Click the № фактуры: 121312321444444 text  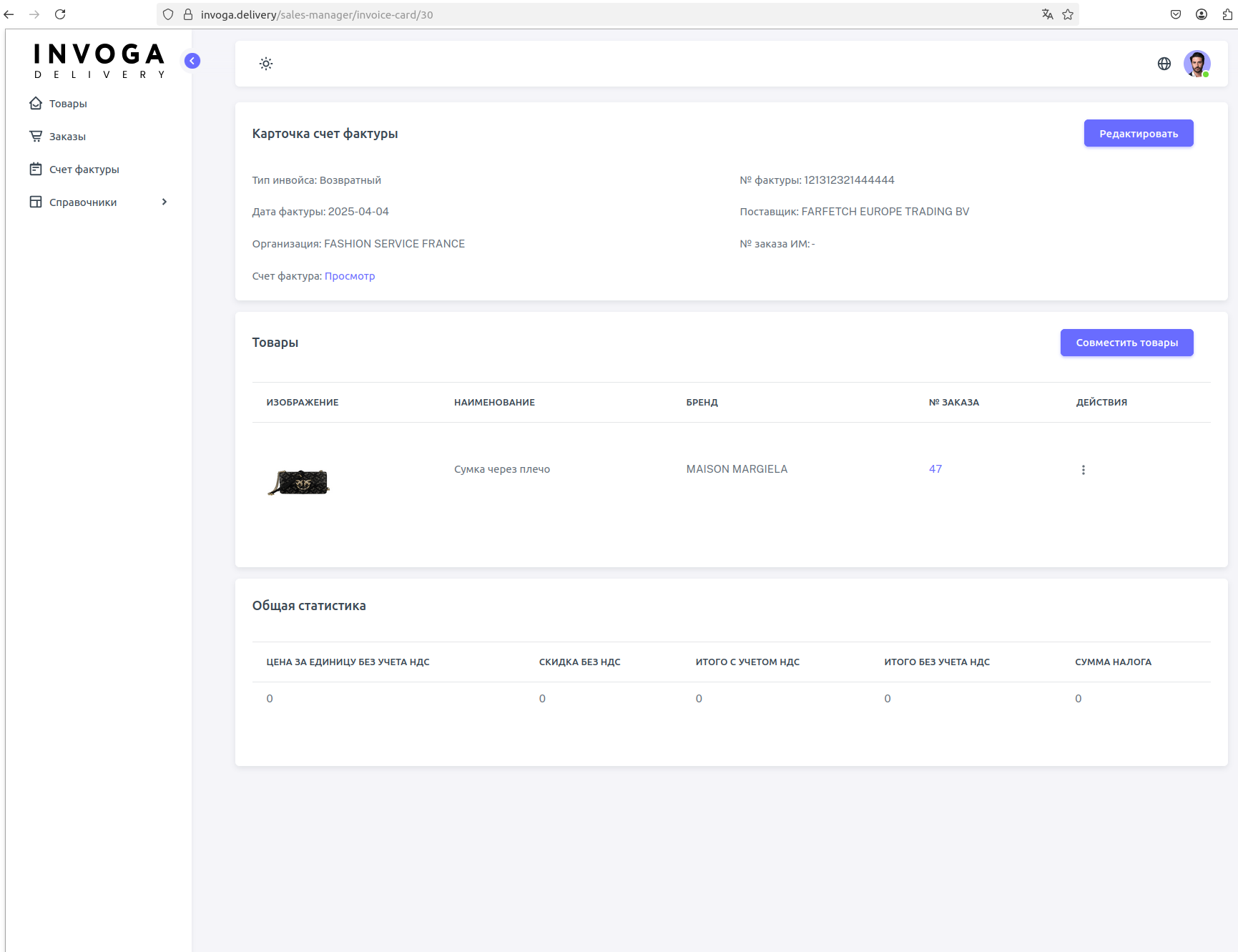817,180
